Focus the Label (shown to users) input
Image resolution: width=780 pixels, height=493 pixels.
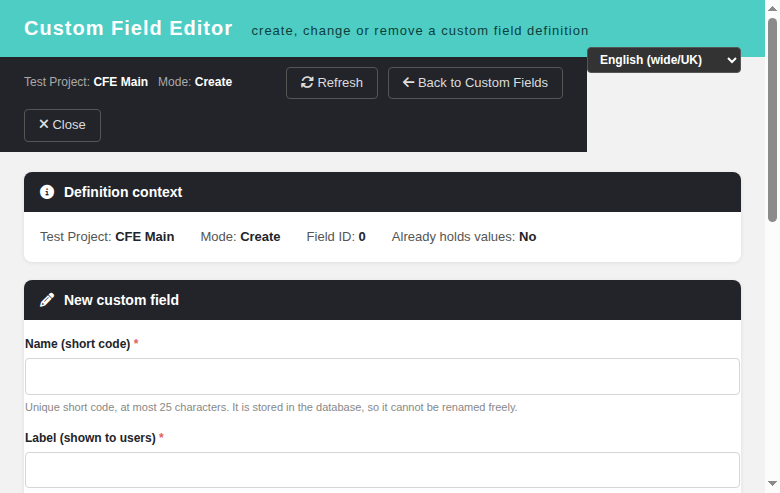click(382, 470)
